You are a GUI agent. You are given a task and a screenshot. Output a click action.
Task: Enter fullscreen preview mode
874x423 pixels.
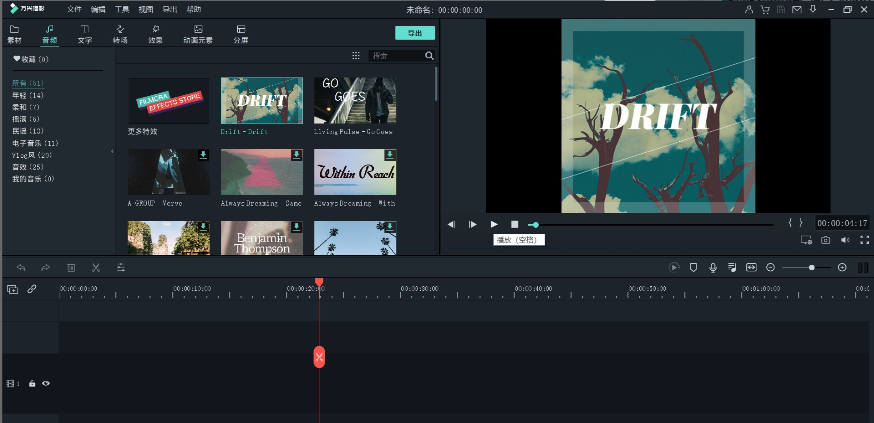865,240
